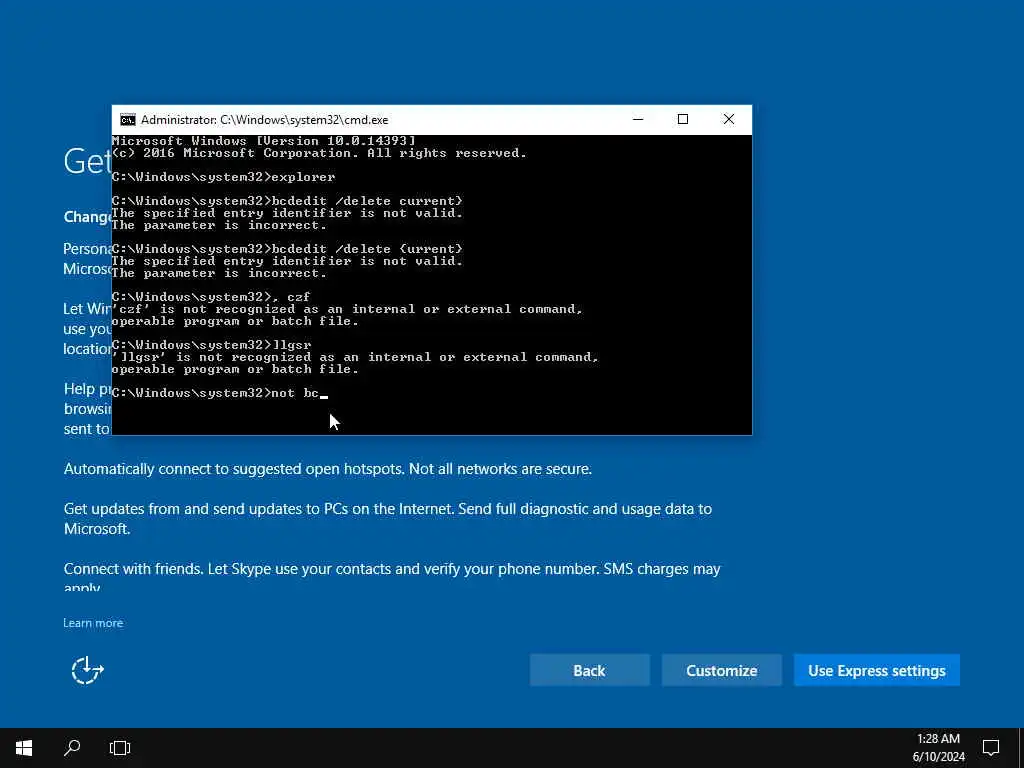Choose Use Express settings
The width and height of the screenshot is (1024, 768).
[x=876, y=671]
